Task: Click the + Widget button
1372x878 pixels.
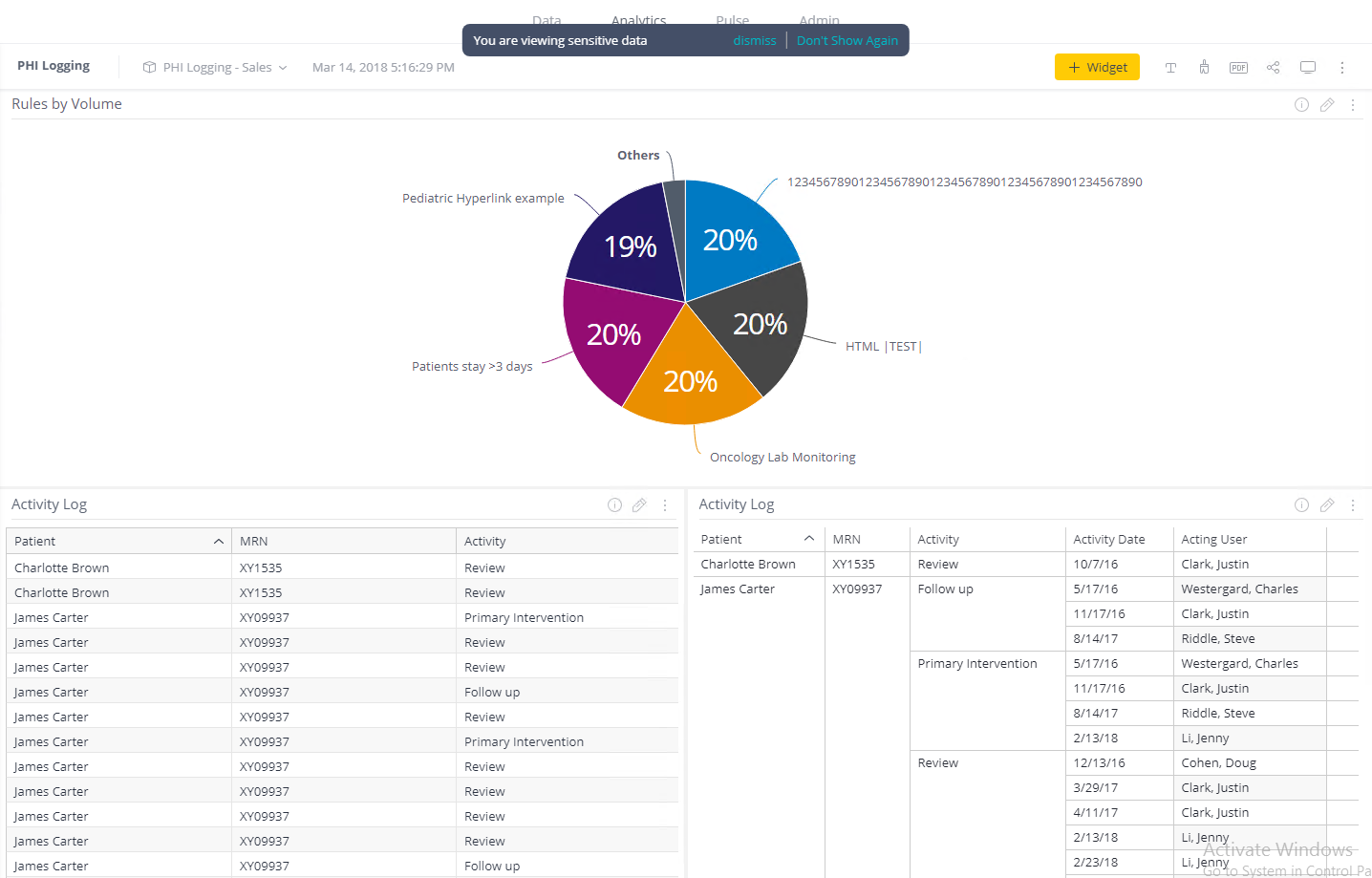Action: [1097, 67]
